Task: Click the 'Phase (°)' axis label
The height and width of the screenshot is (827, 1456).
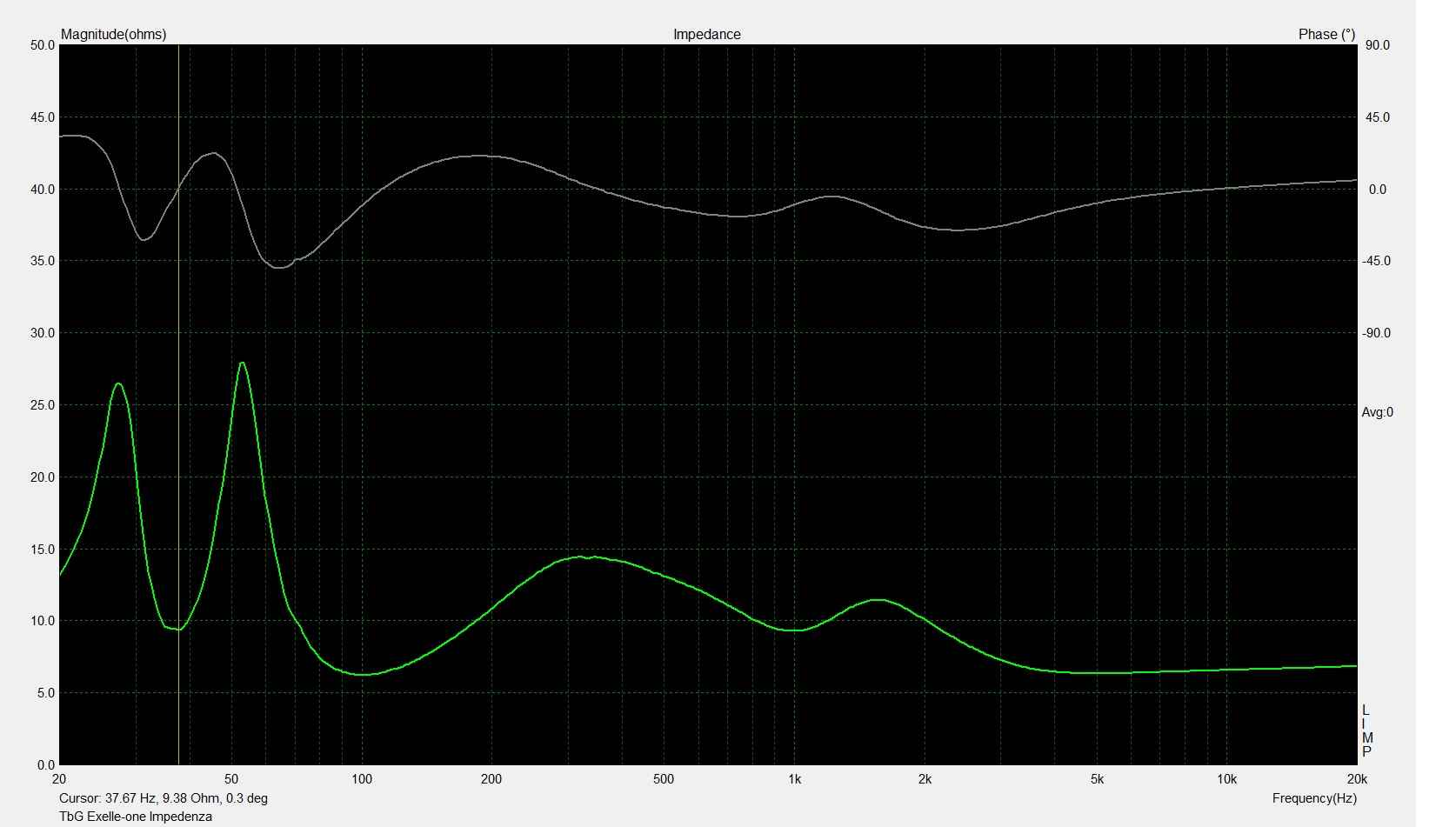Action: [1326, 35]
